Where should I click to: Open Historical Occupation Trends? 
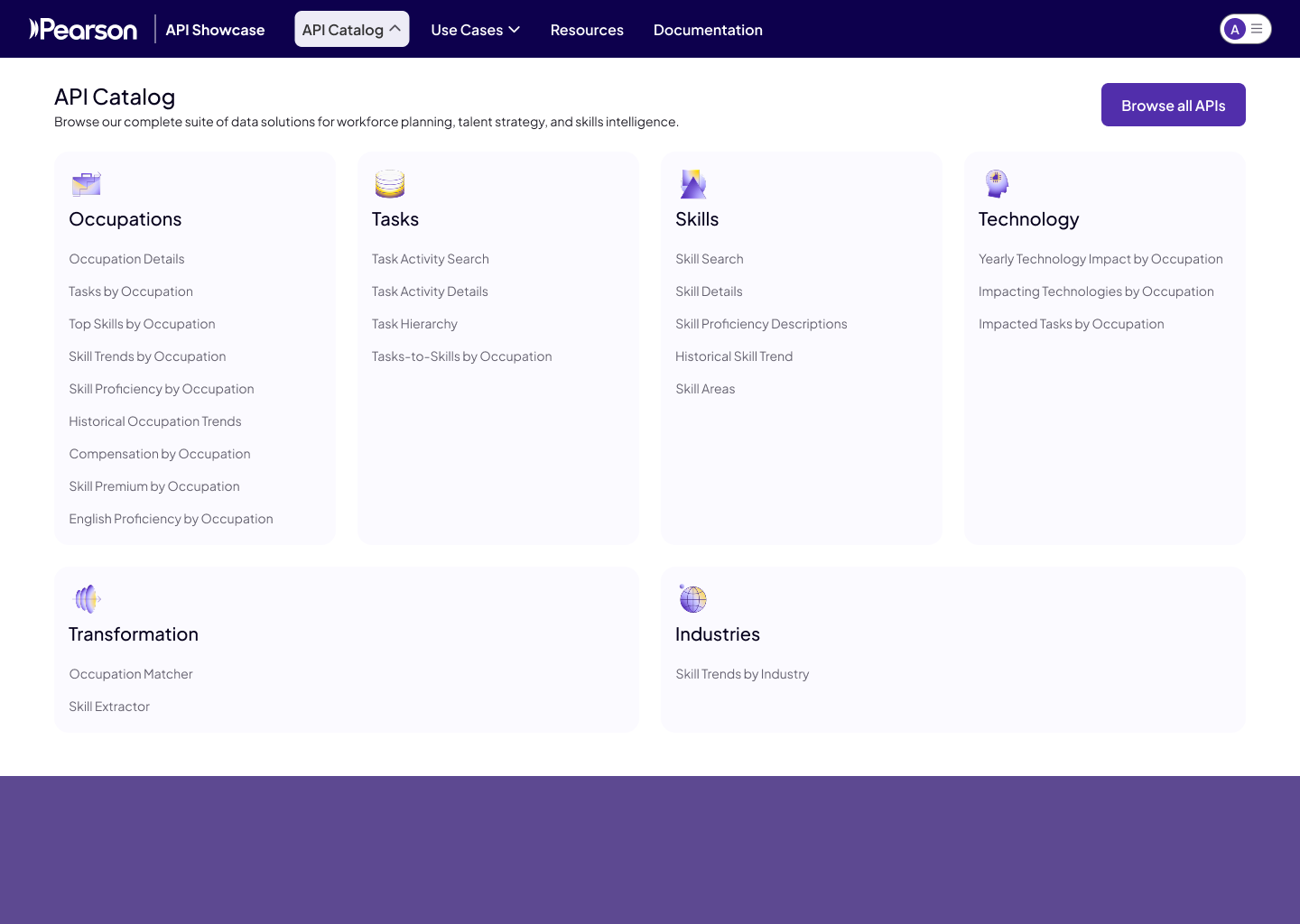tap(155, 421)
